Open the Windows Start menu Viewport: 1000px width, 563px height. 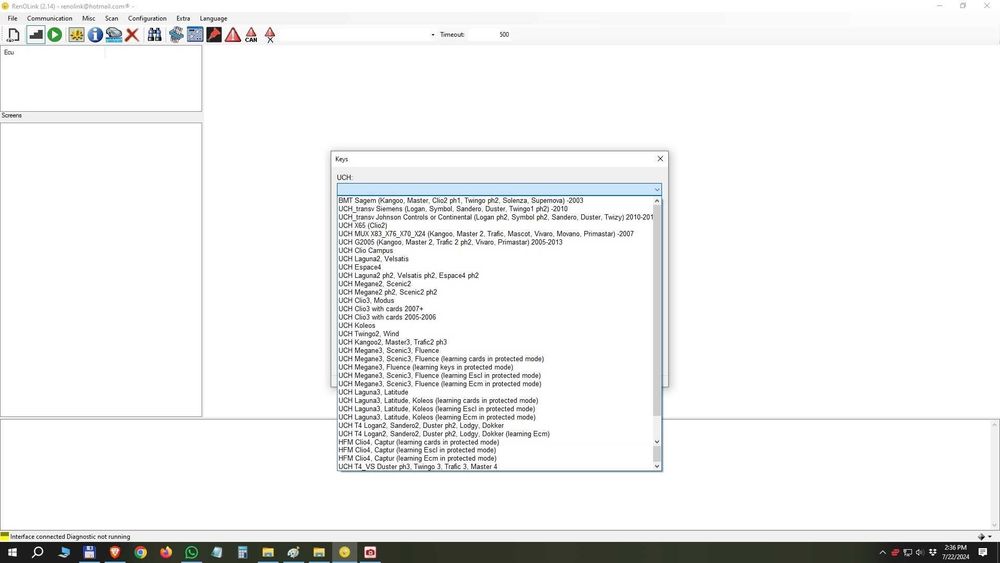(12, 552)
